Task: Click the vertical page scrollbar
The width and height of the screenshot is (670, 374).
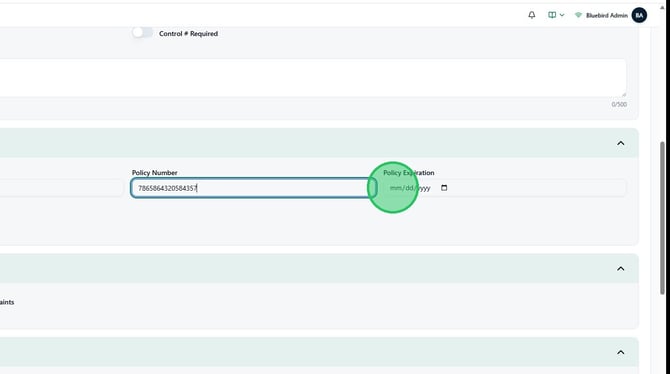Action: coord(662,218)
